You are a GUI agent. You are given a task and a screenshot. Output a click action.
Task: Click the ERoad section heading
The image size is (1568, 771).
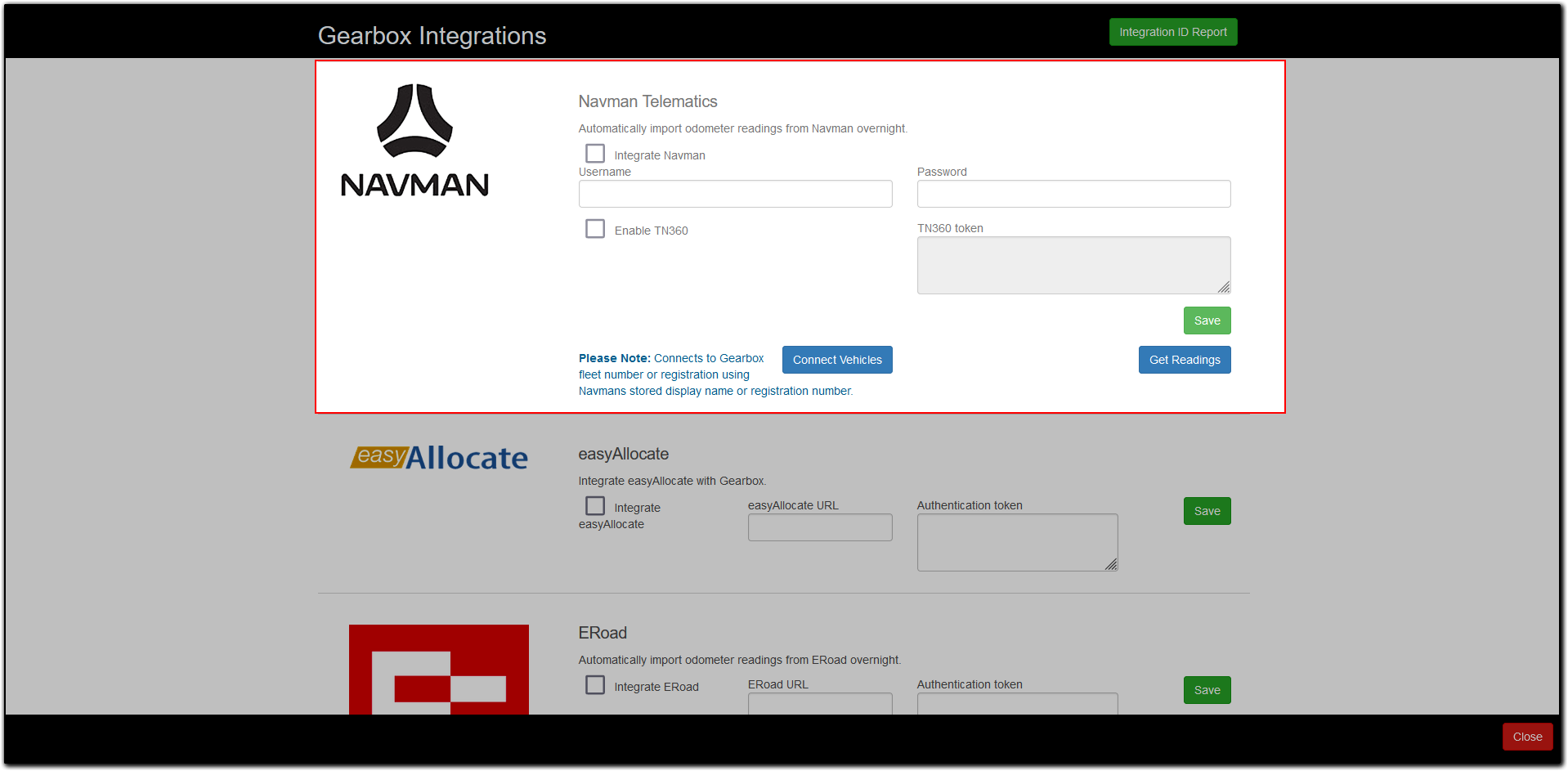[x=603, y=633]
